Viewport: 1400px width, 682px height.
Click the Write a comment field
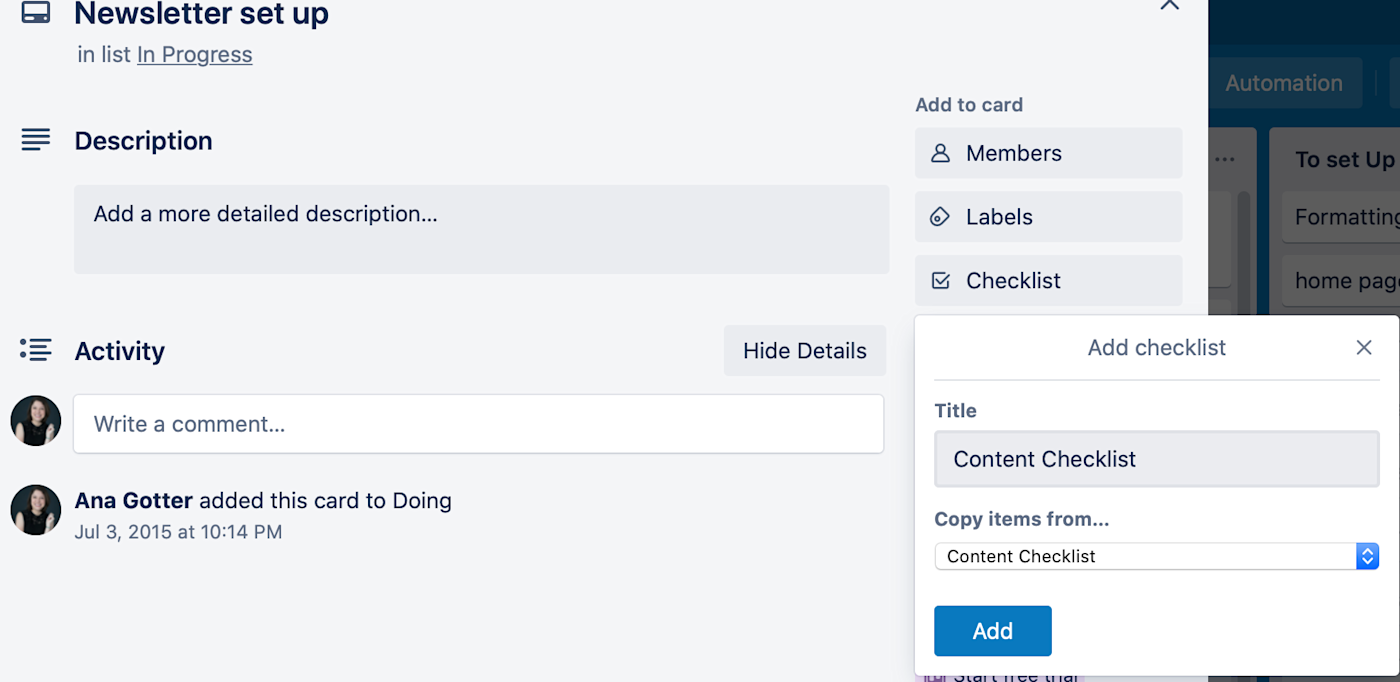[x=478, y=424]
